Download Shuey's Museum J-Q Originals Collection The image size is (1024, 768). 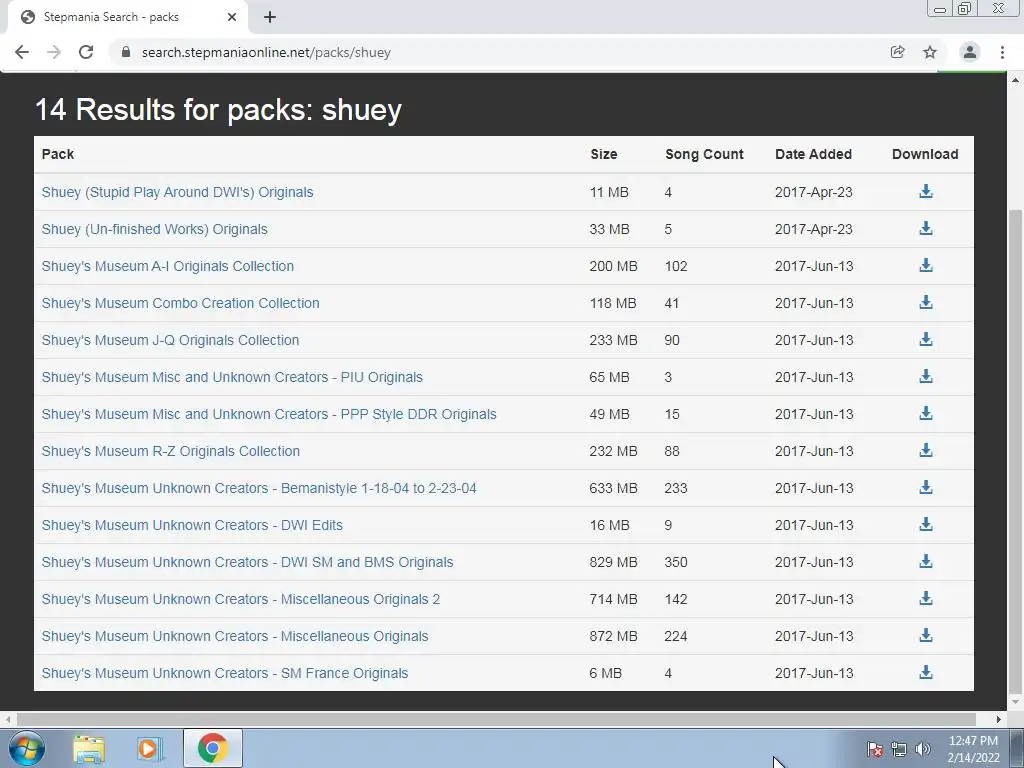pyautogui.click(x=925, y=340)
